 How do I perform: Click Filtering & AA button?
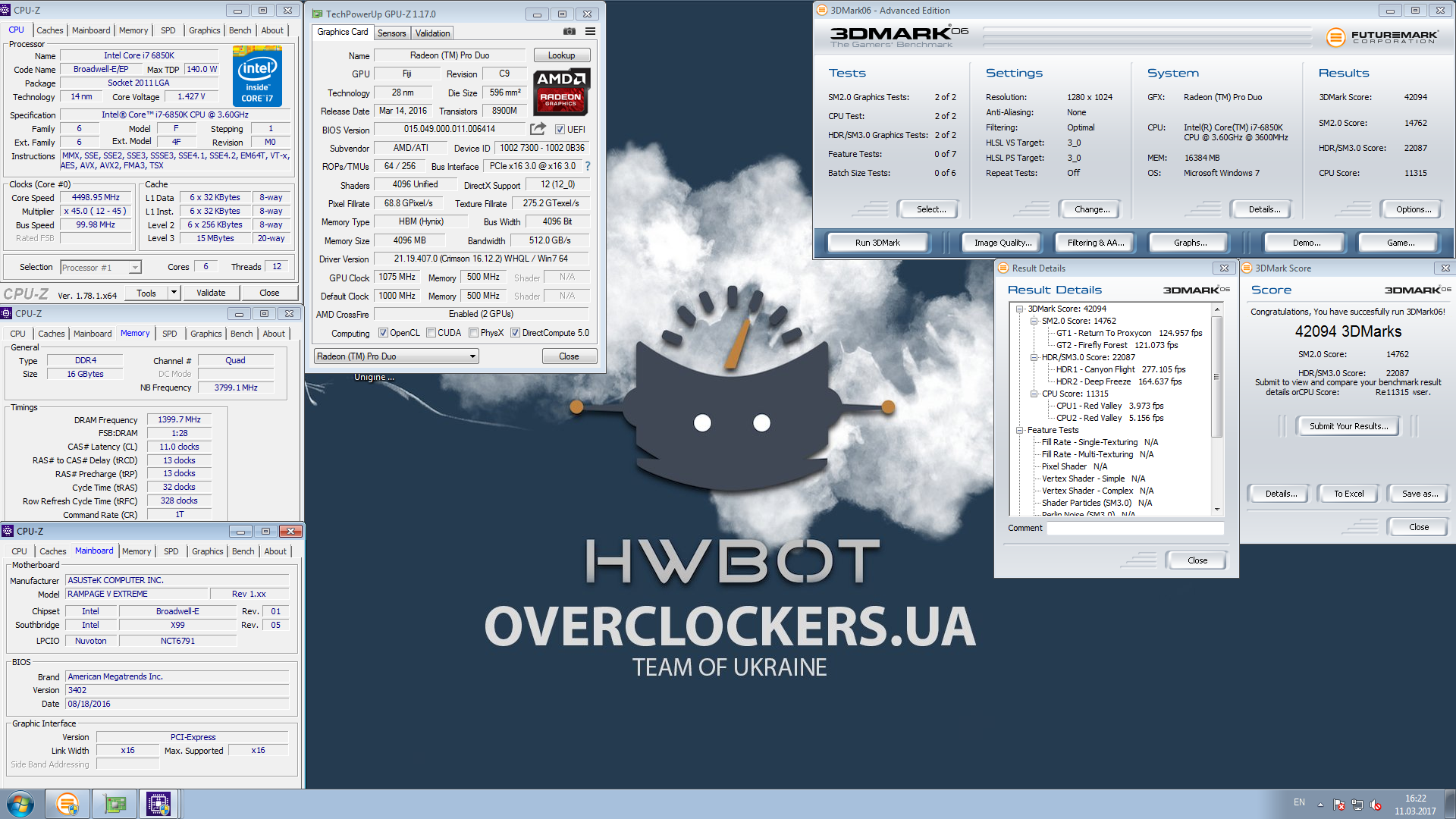[x=1095, y=243]
